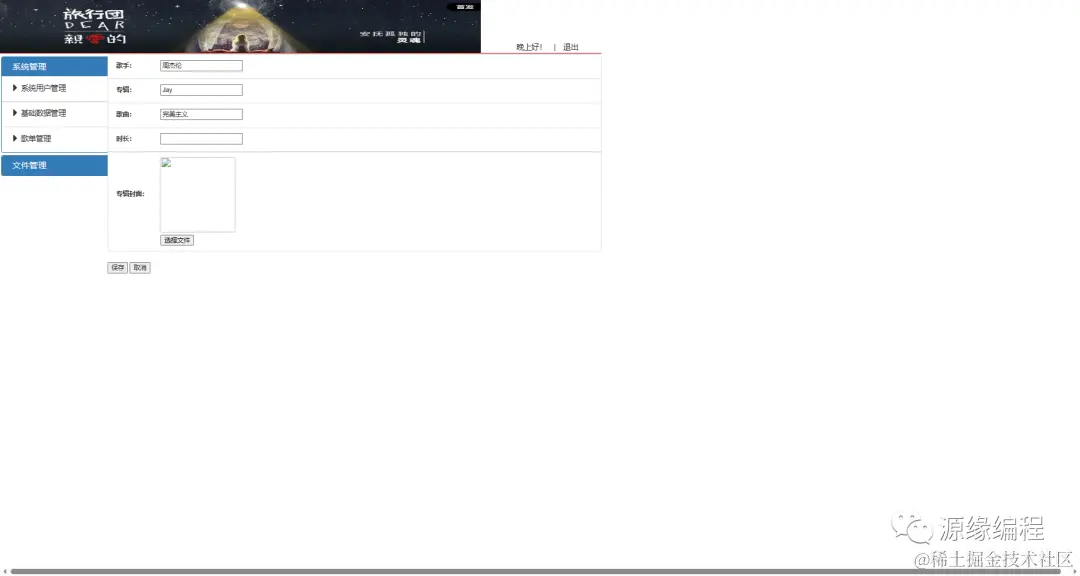Expand the 歌单管理 disclosure arrow

click(x=13, y=138)
